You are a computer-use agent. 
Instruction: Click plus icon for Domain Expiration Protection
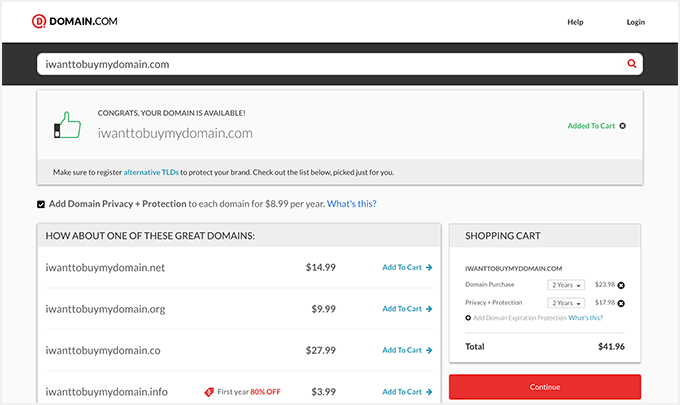tap(469, 318)
